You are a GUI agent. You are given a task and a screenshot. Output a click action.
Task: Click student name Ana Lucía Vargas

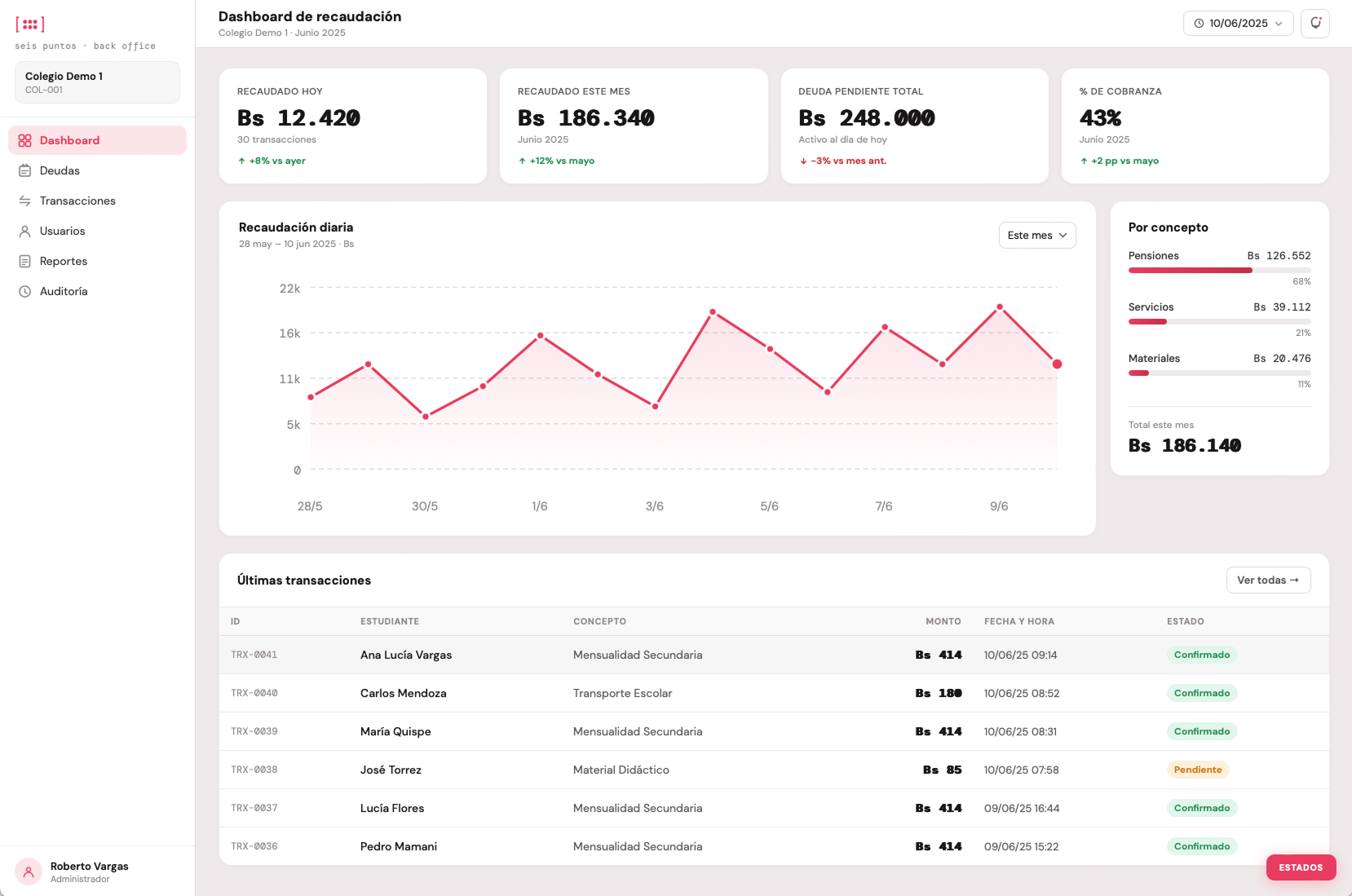pyautogui.click(x=406, y=655)
